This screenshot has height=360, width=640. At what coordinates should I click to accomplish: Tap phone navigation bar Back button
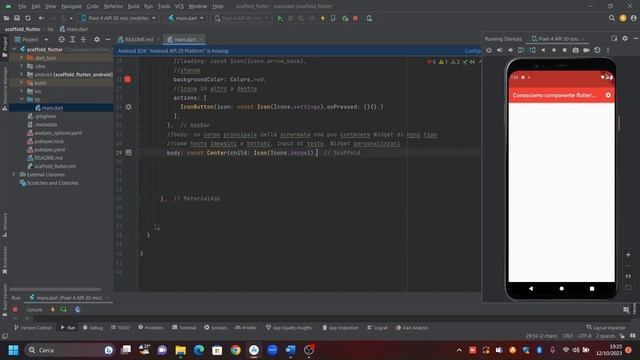[531, 289]
